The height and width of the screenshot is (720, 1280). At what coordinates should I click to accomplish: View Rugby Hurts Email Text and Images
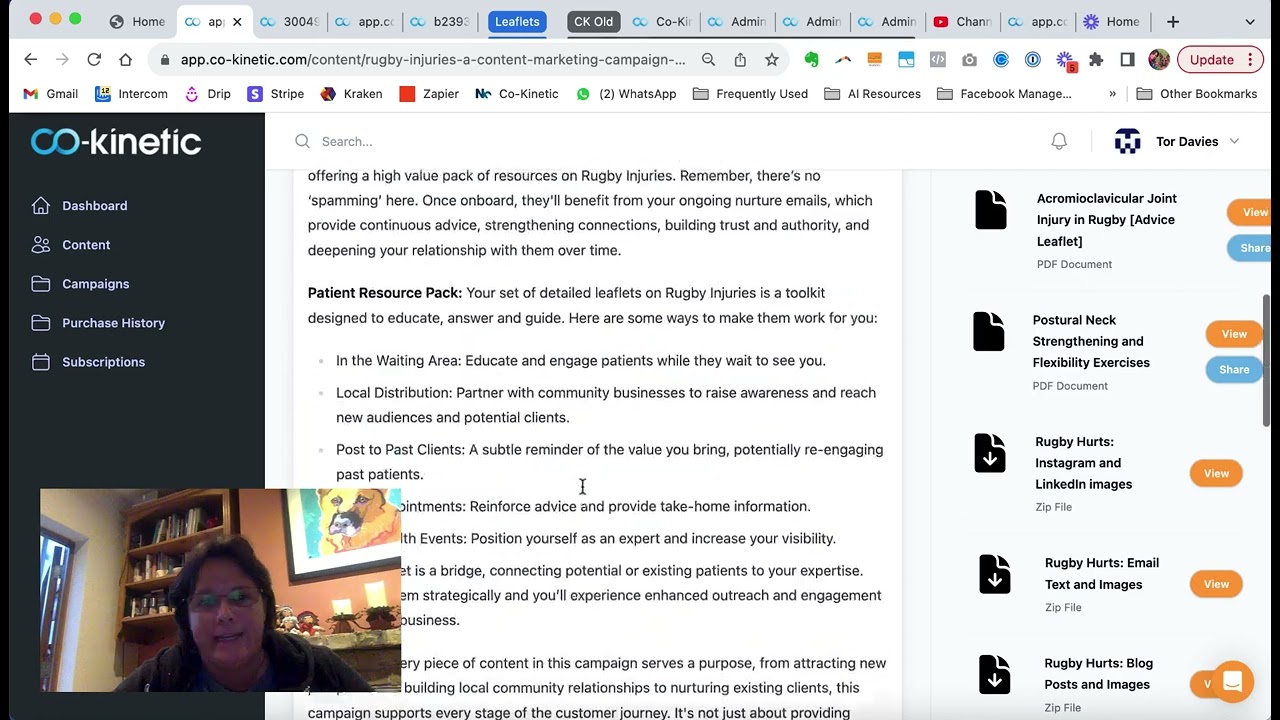[x=1216, y=584]
